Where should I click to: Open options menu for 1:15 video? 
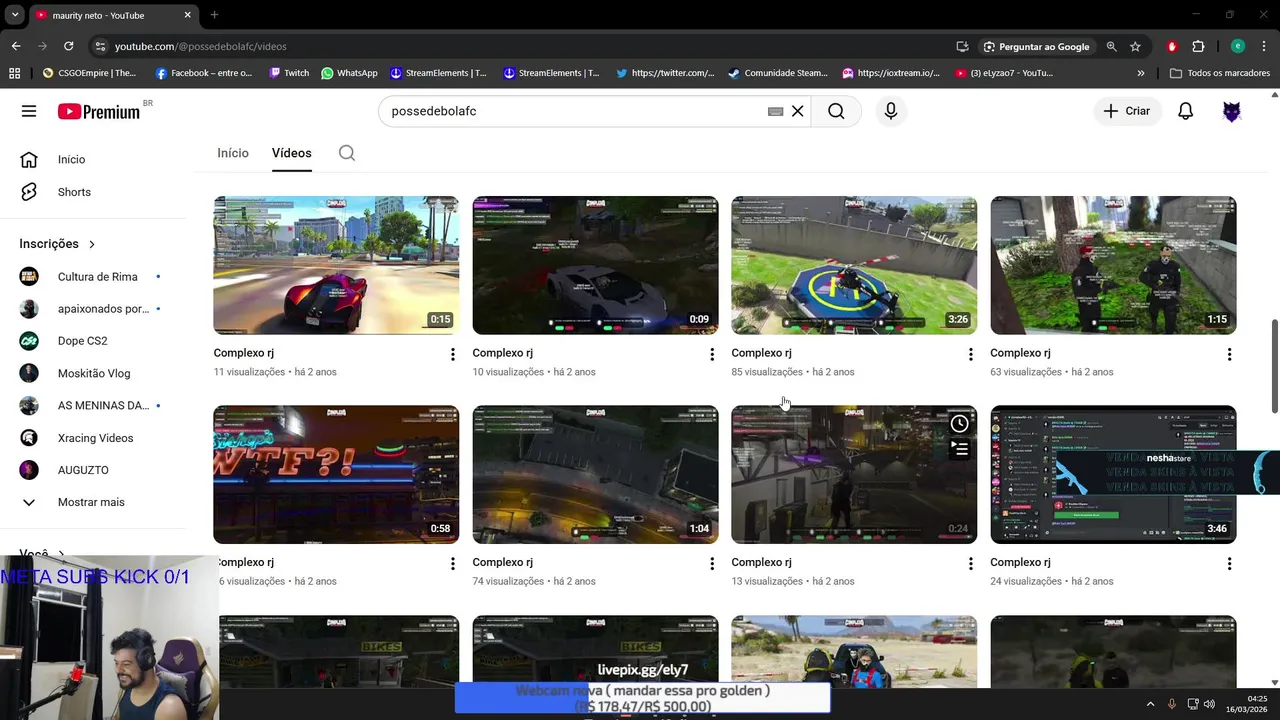1229,354
